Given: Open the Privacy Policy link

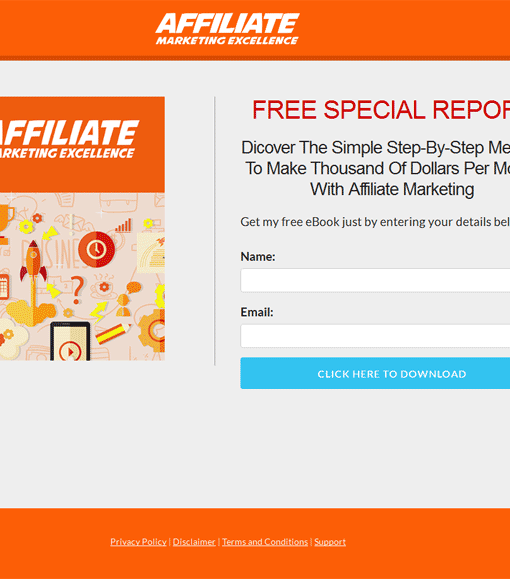Looking at the screenshot, I should tap(138, 542).
